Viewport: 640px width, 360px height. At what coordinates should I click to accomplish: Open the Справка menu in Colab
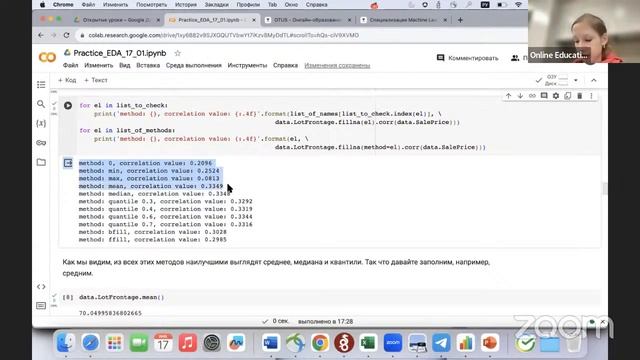[x=285, y=65]
